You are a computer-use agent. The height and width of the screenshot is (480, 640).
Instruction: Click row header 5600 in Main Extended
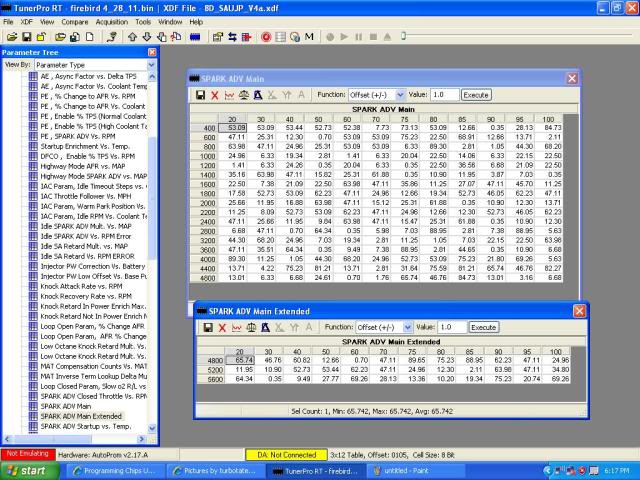(x=211, y=379)
